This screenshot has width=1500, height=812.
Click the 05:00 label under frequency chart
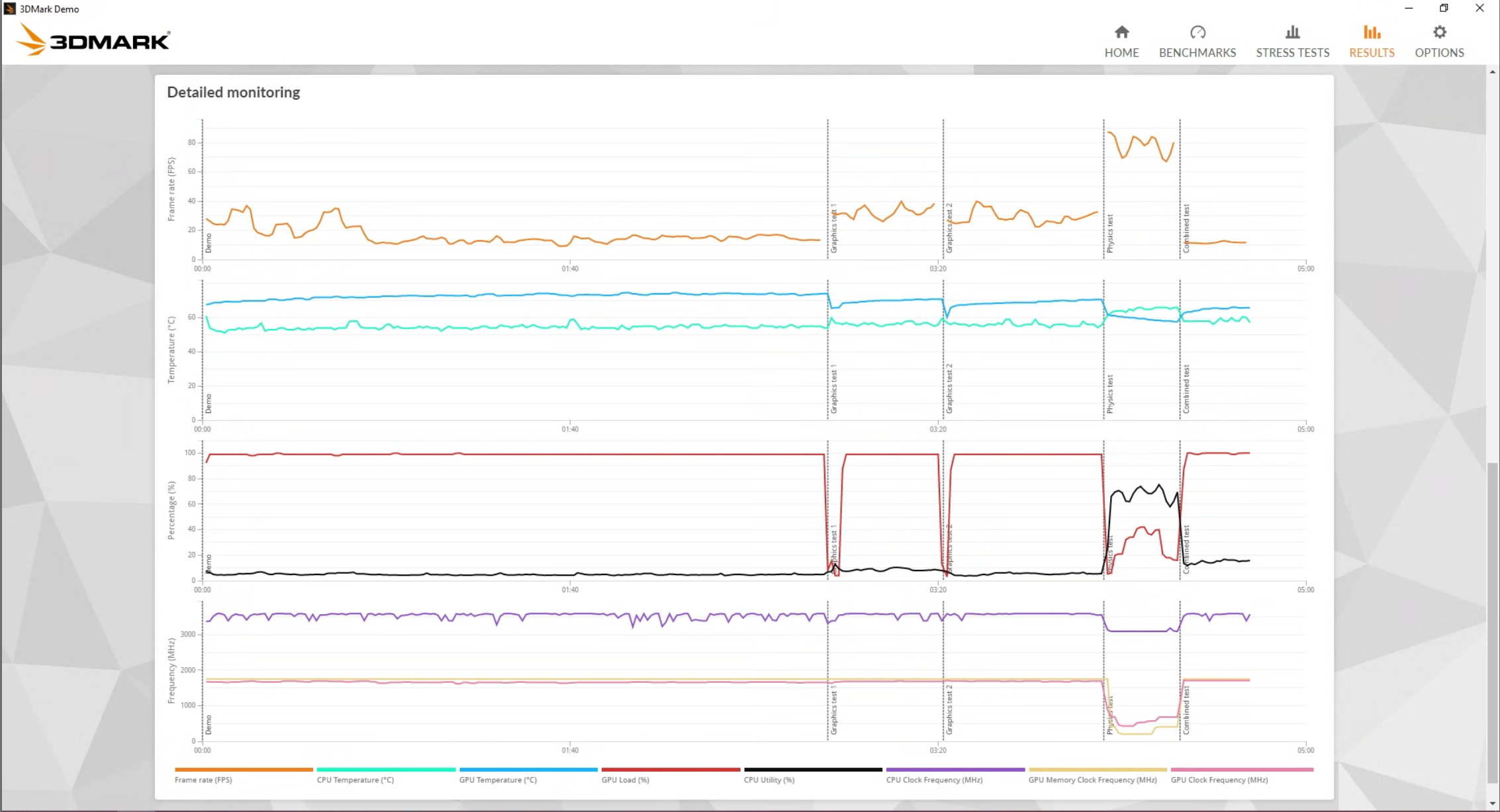[1305, 750]
